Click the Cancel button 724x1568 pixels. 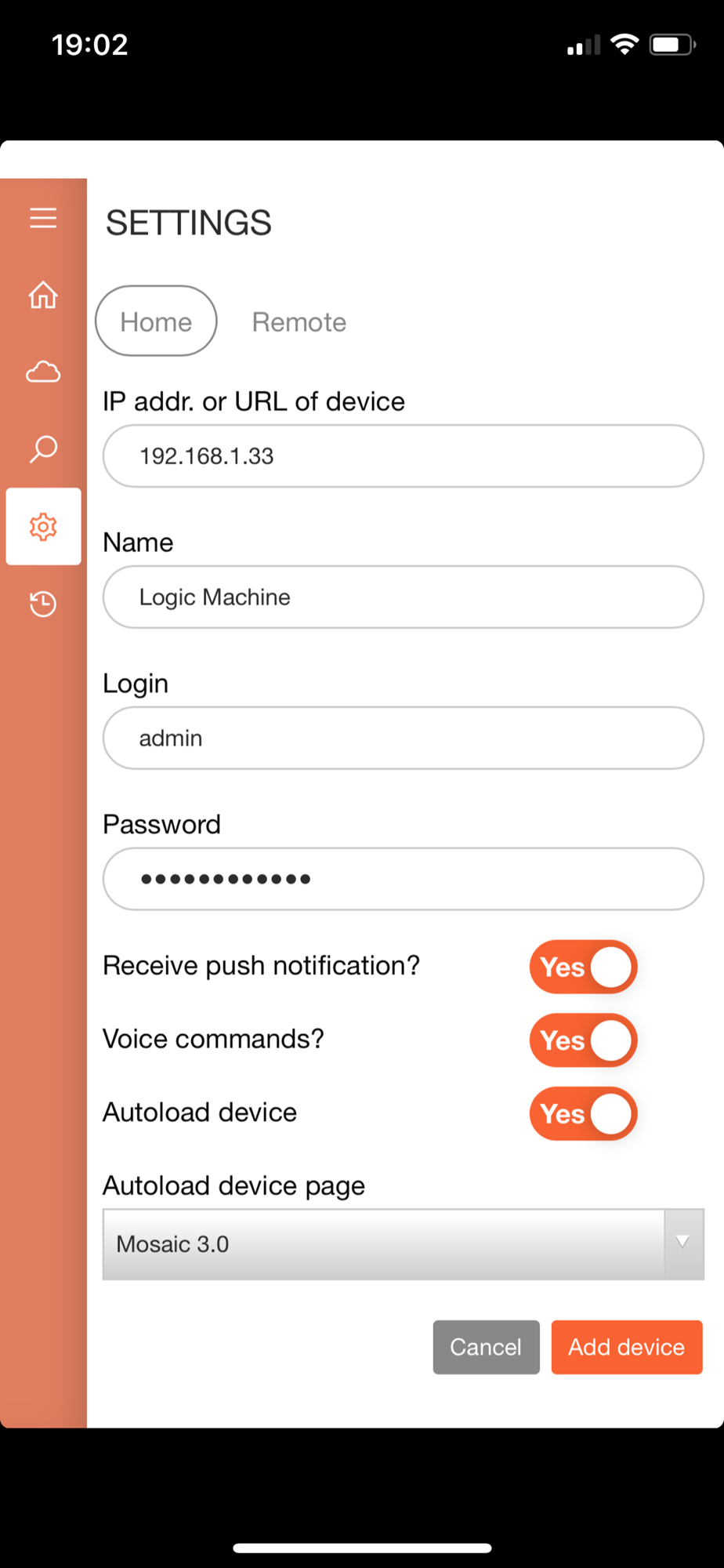click(486, 1347)
